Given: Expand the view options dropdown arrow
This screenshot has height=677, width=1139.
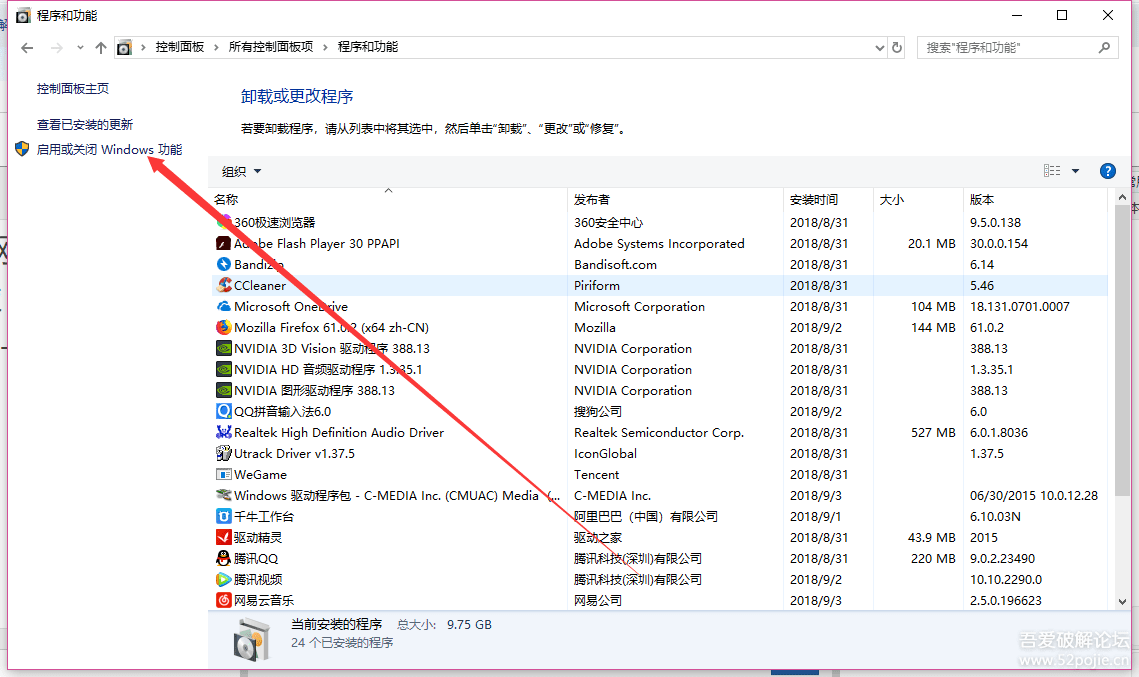Looking at the screenshot, I should 1076,171.
